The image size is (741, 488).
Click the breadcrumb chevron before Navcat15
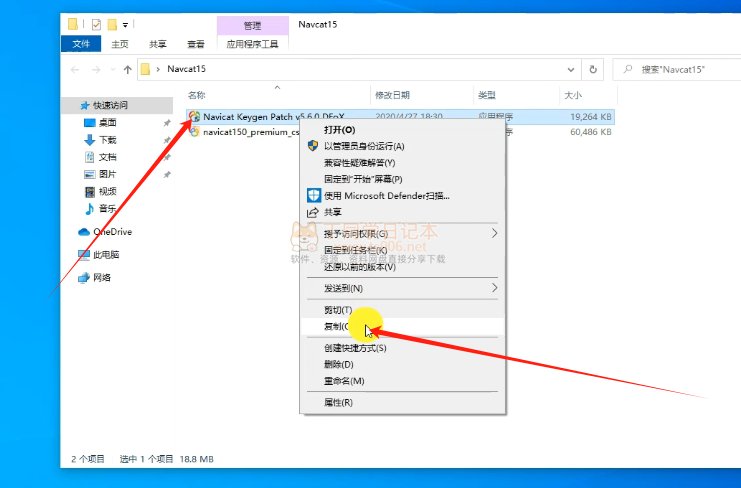point(158,69)
